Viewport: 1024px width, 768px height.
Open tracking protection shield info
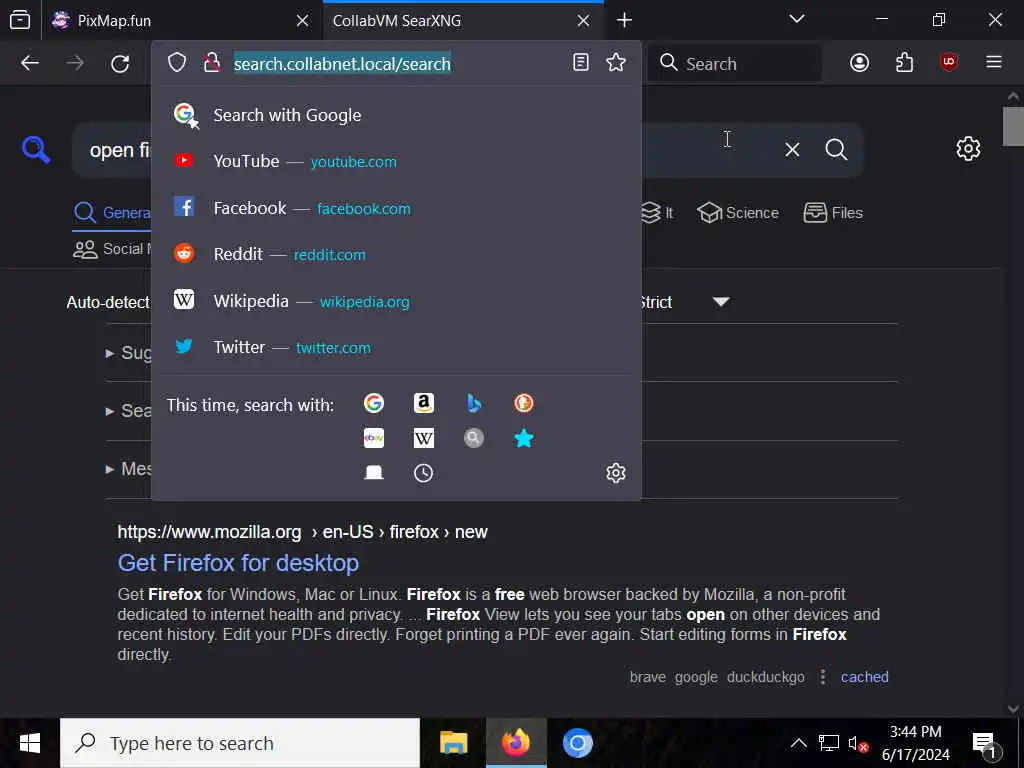(177, 63)
